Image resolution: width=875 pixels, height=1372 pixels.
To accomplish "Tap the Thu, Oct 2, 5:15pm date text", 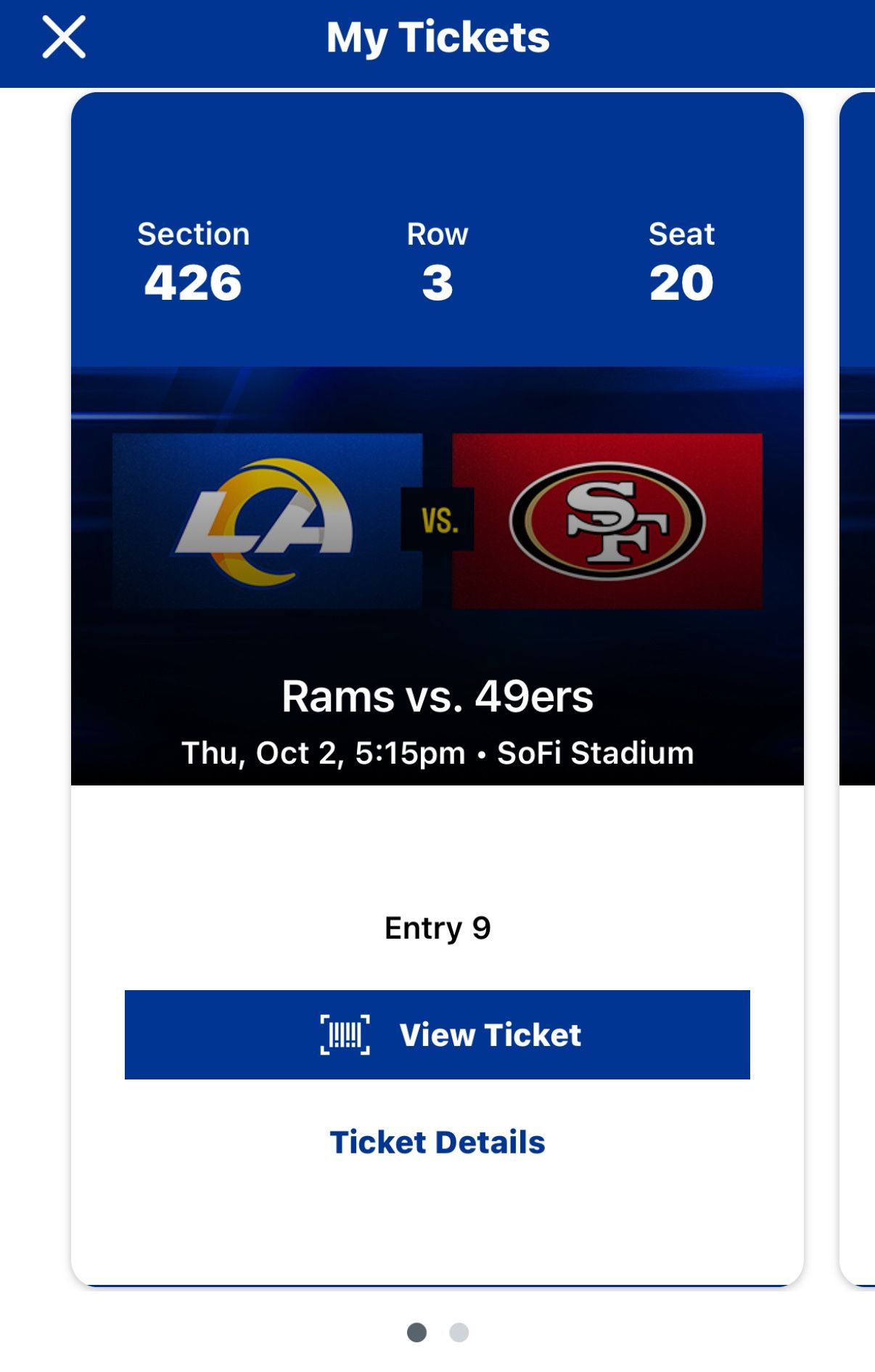I will pyautogui.click(x=323, y=753).
